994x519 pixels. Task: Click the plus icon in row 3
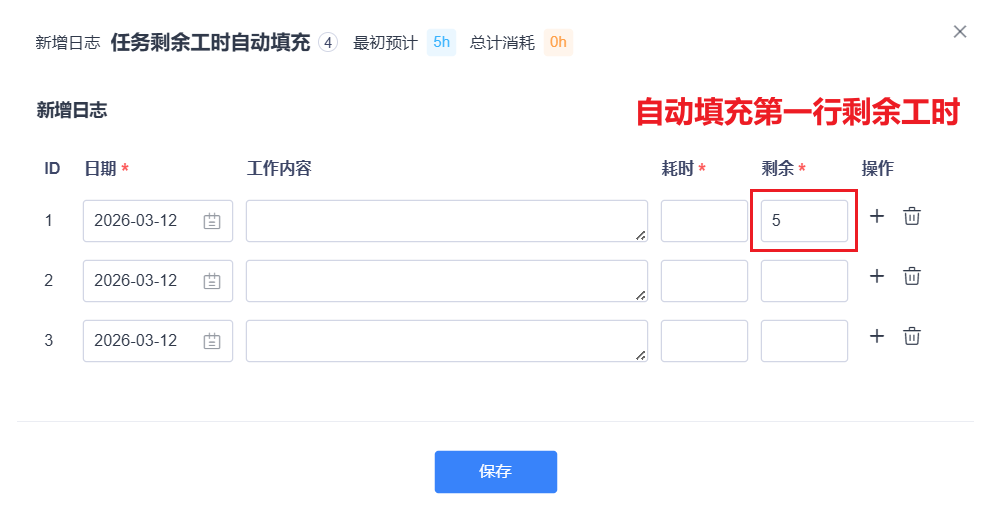pyautogui.click(x=877, y=336)
